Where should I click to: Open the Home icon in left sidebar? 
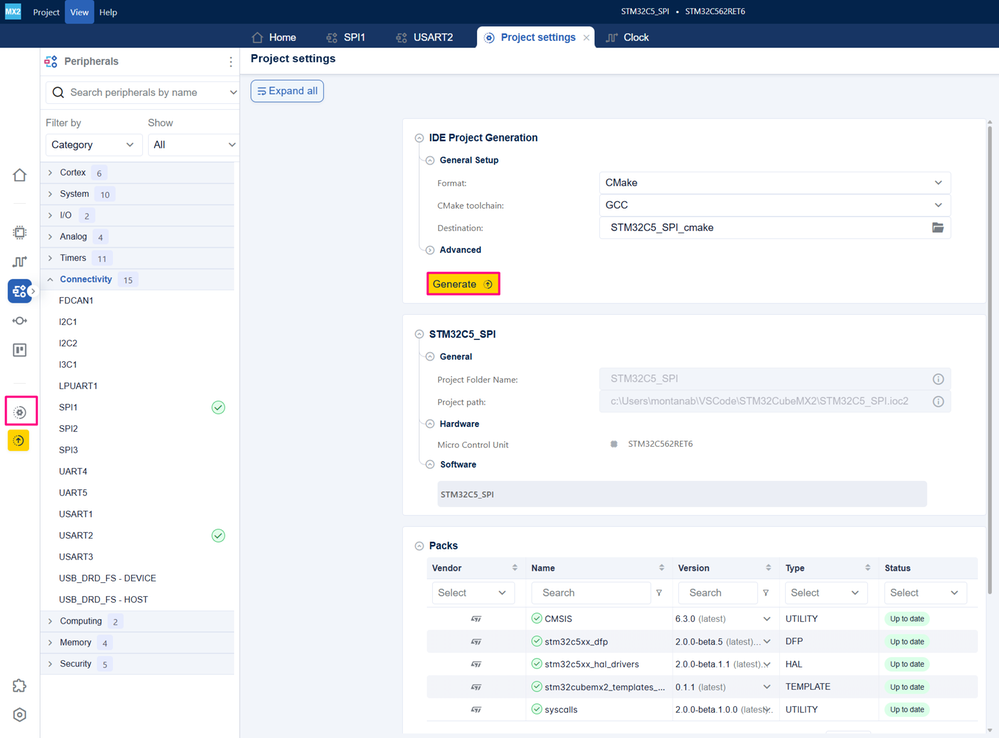pos(20,175)
